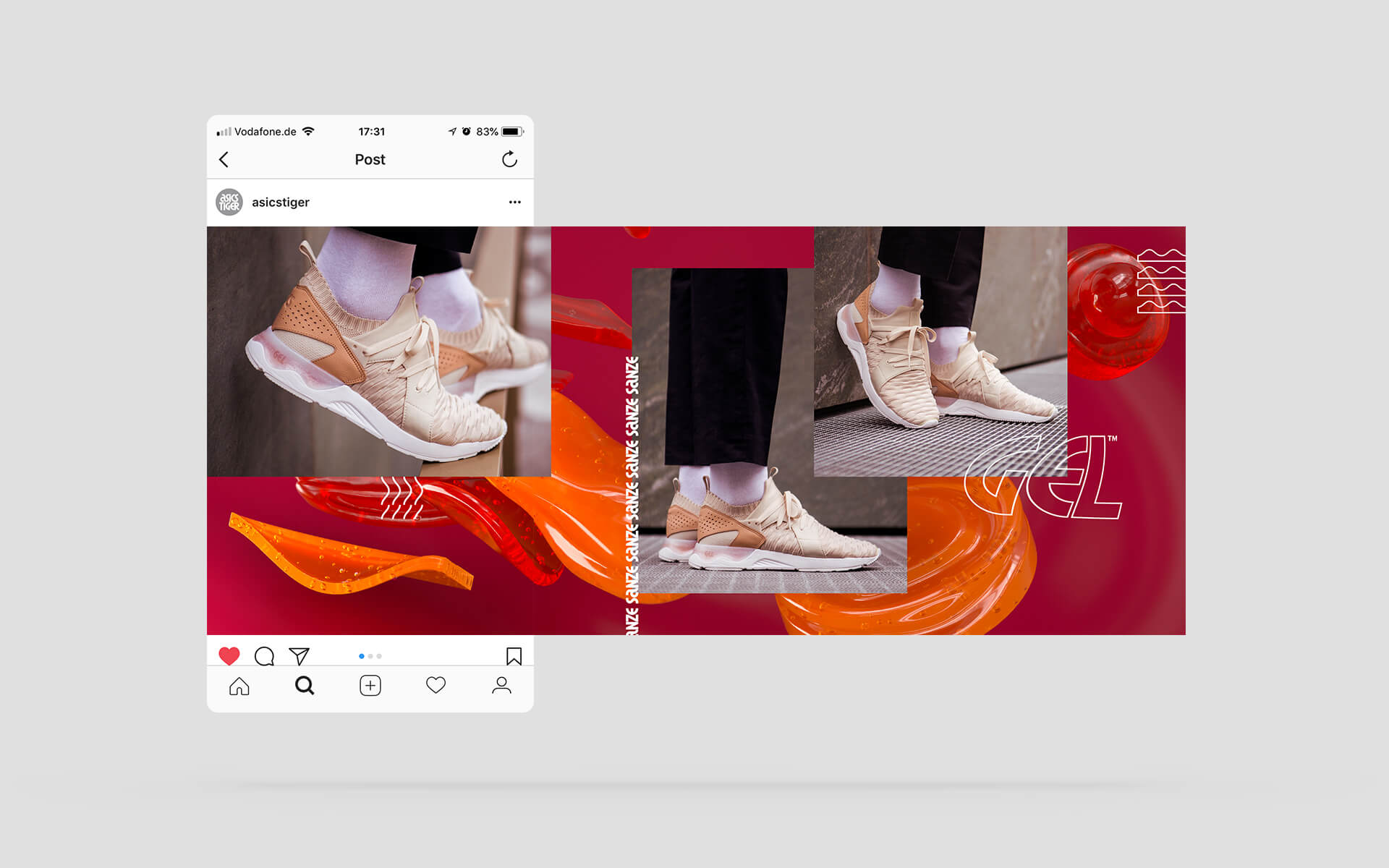Open the three-dot post options menu
The image size is (1389, 868).
click(x=514, y=202)
